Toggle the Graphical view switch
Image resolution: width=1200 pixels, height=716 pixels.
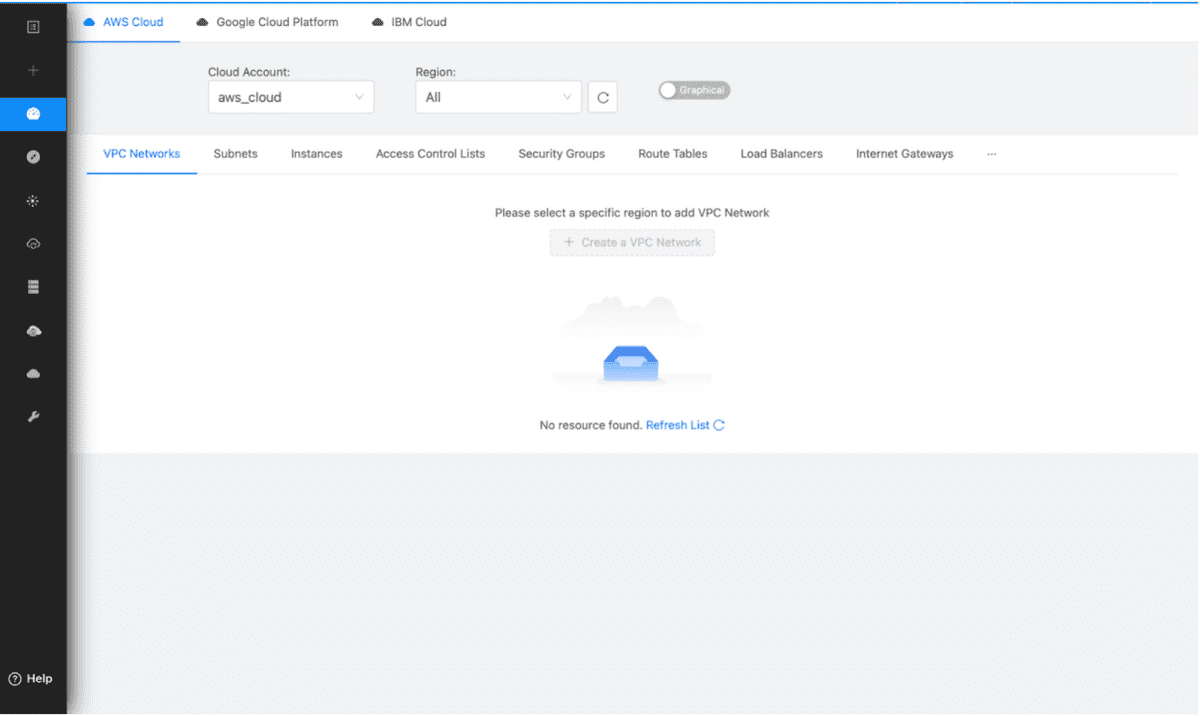[x=694, y=90]
